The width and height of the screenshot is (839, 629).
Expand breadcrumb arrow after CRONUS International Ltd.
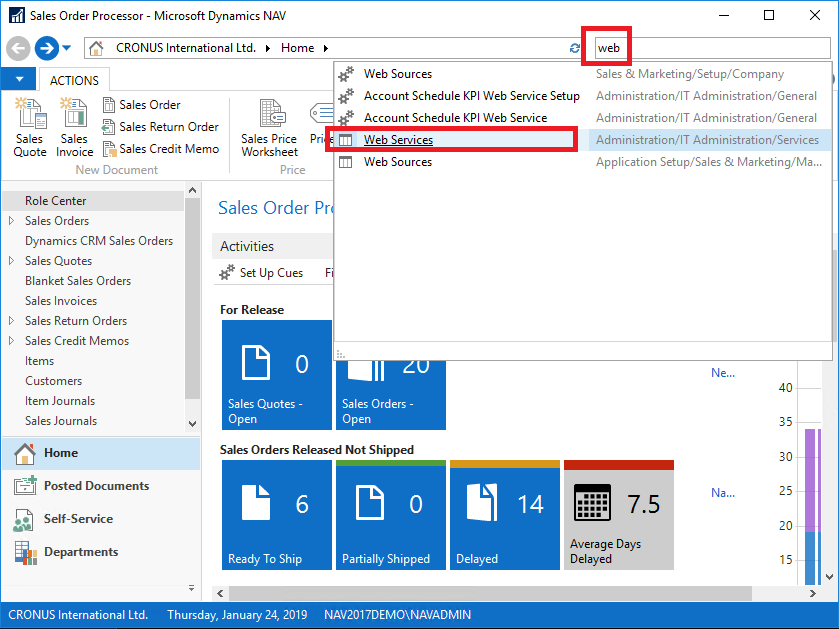[x=268, y=48]
